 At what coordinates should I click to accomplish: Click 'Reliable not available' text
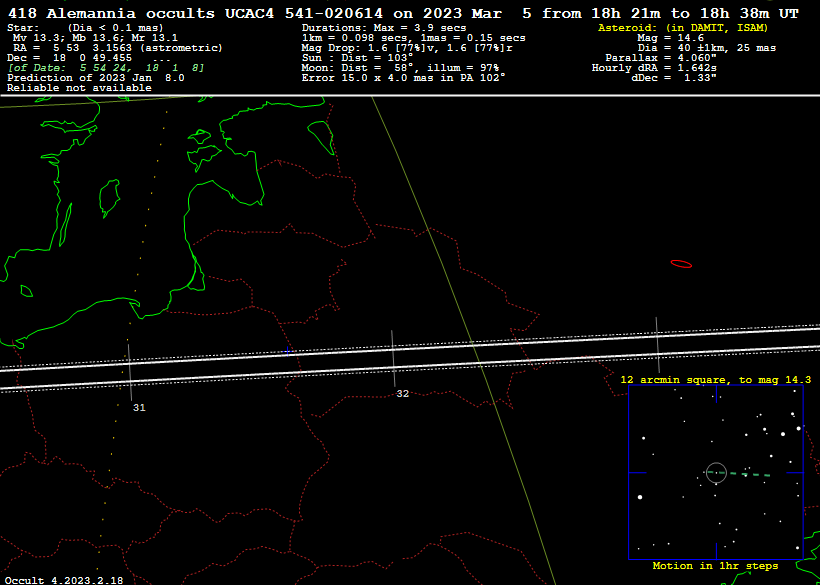click(x=79, y=88)
